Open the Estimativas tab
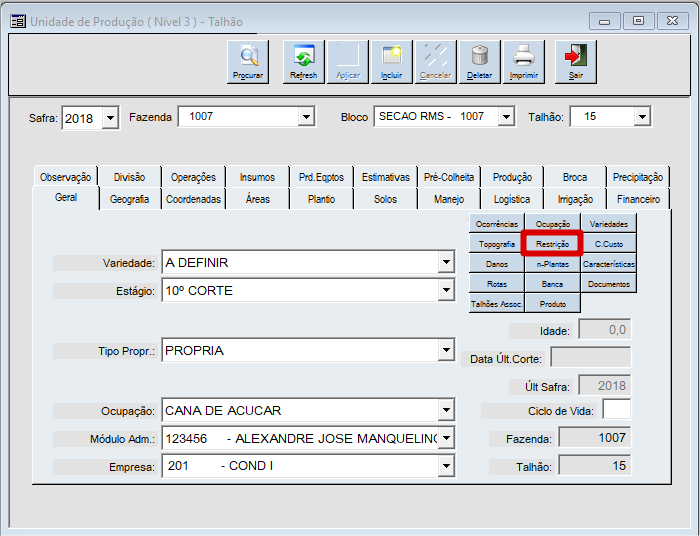Image resolution: width=700 pixels, height=536 pixels. (386, 177)
